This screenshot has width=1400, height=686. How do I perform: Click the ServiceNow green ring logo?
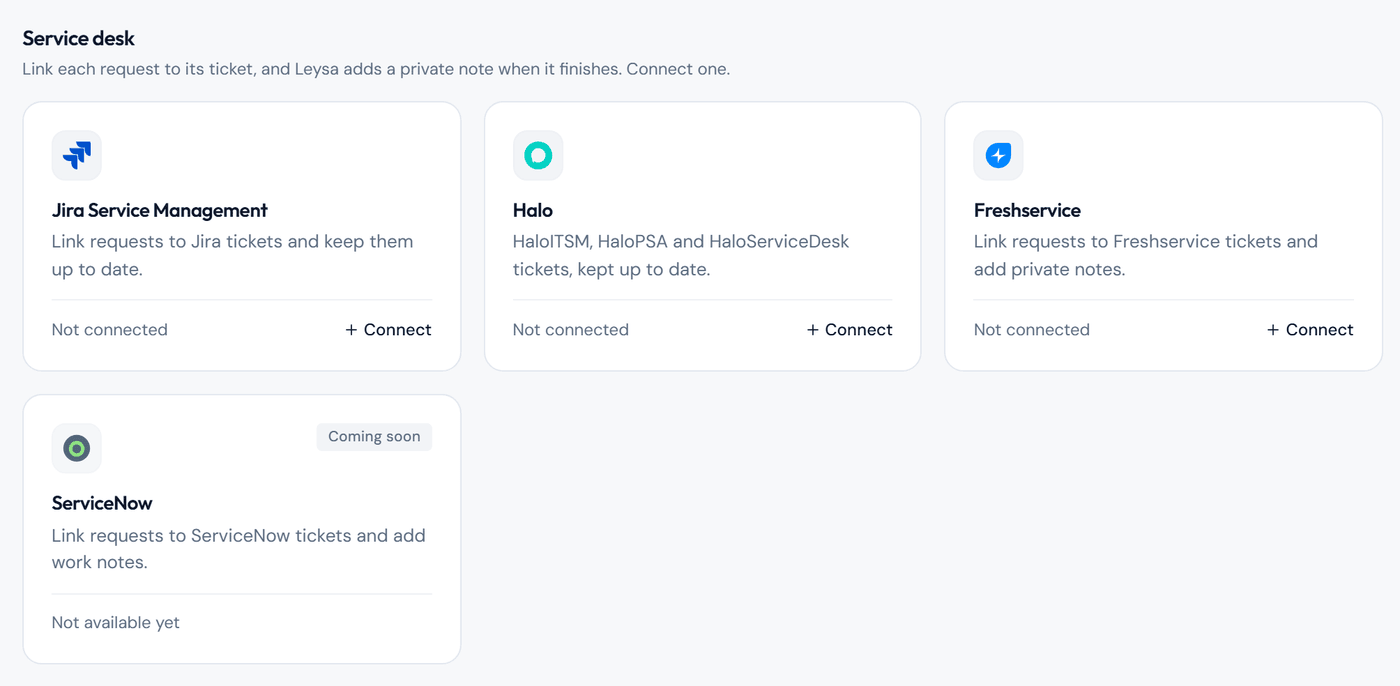(x=77, y=448)
